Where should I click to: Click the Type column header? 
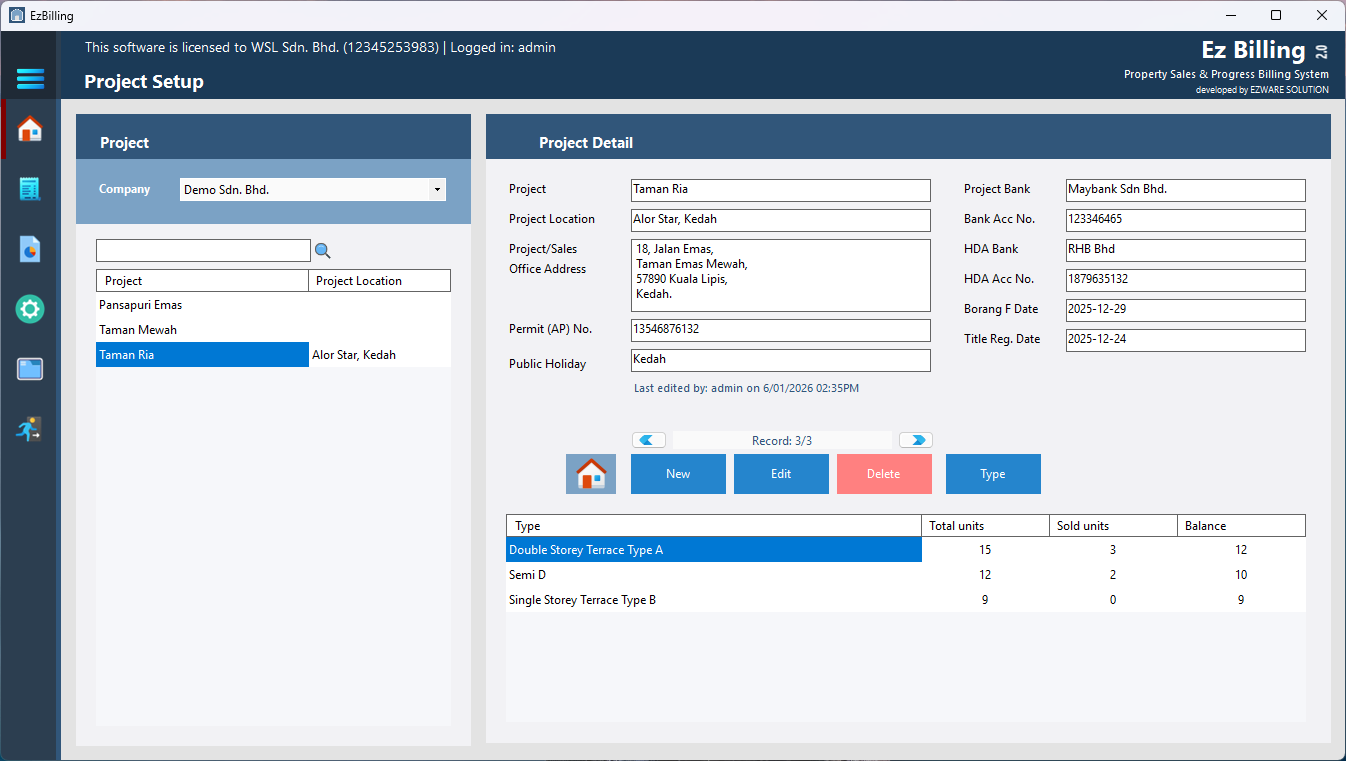714,526
